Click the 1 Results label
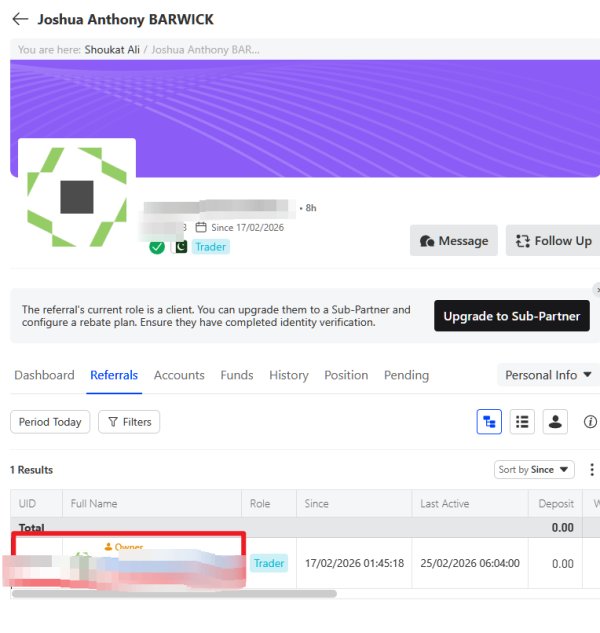 pyautogui.click(x=31, y=470)
